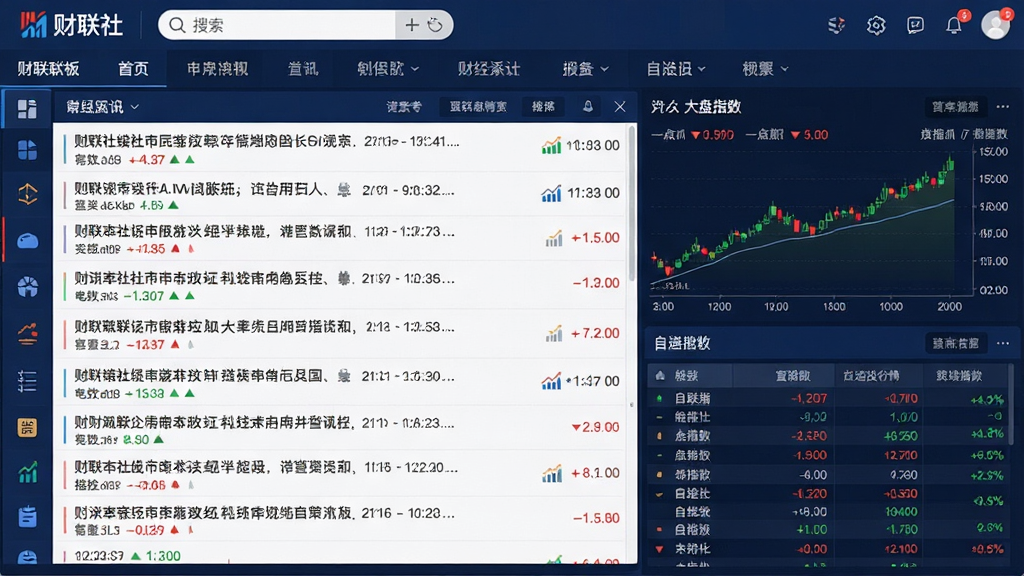Click the globe icon left of settings gear
The image size is (1024, 576).
836,25
